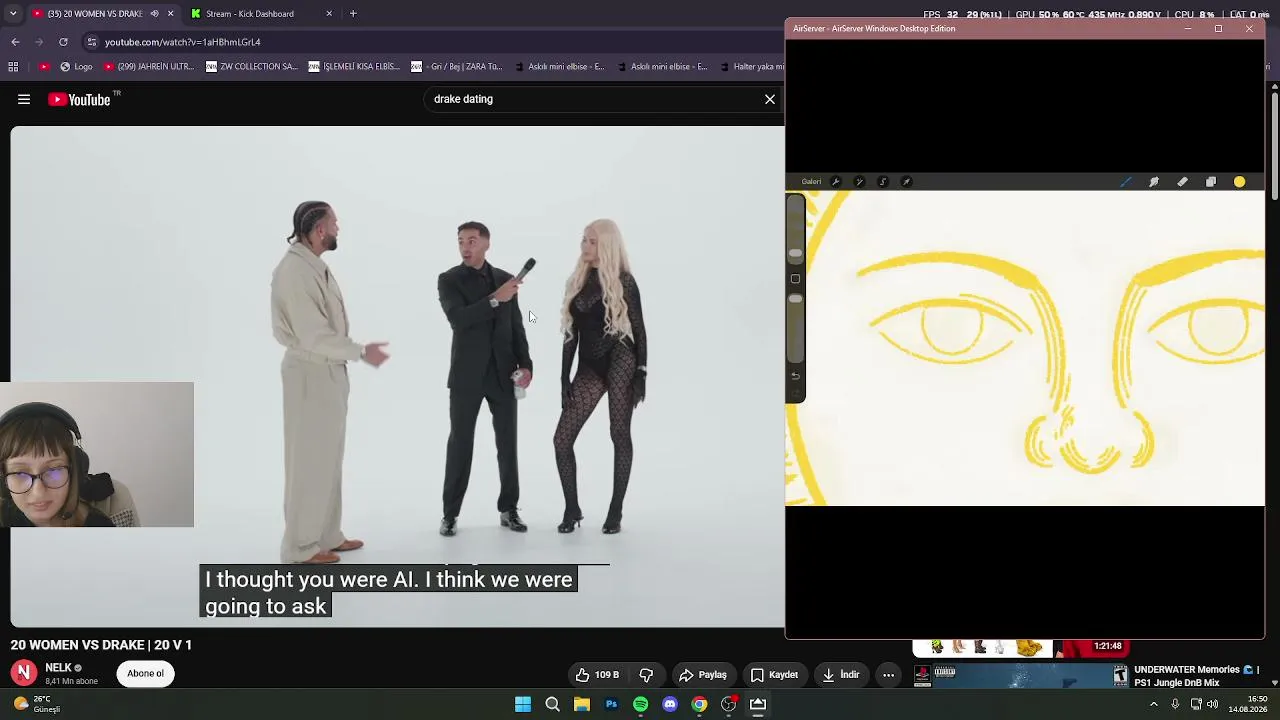Open the 1:21:48 suggested video thumbnail

[x=1019, y=648]
